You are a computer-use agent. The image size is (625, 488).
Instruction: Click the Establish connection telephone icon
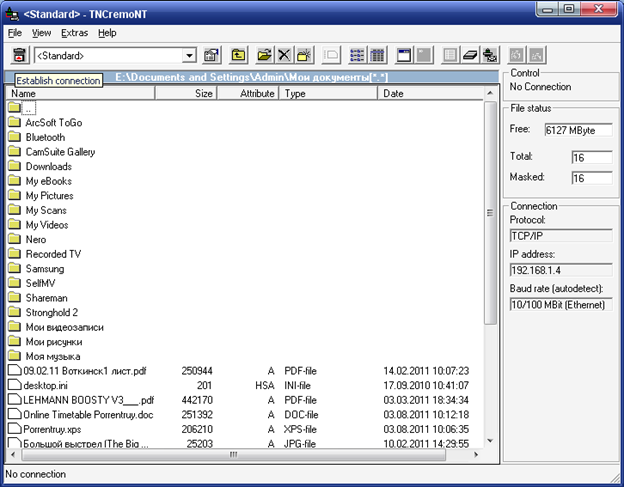[18, 56]
